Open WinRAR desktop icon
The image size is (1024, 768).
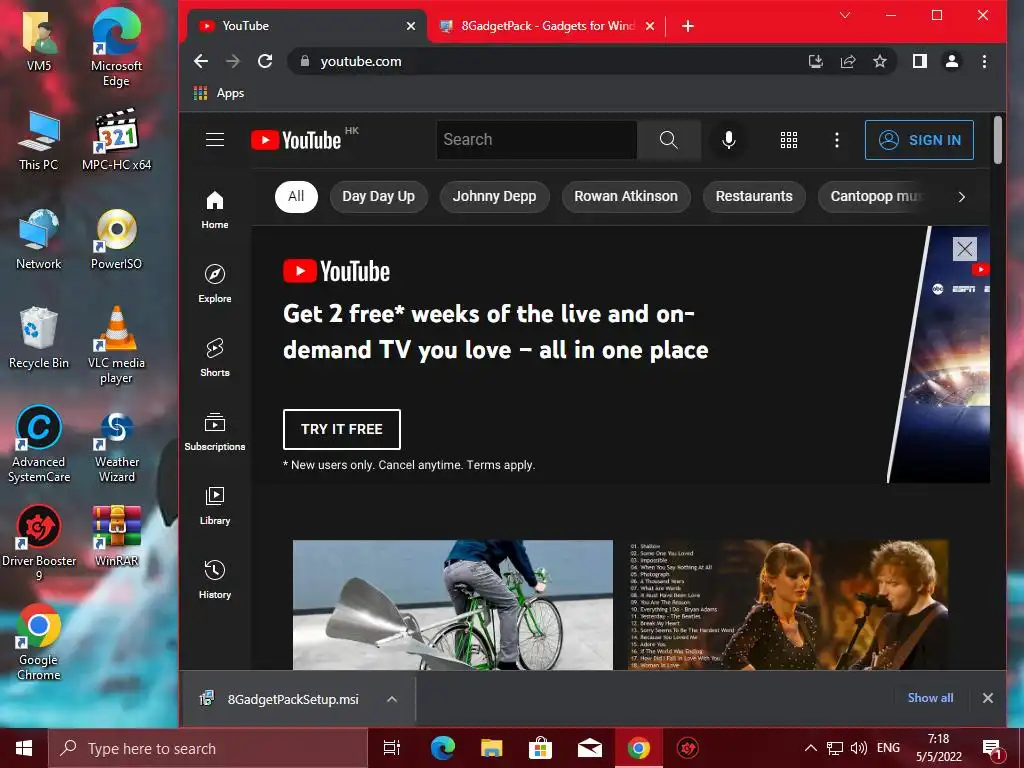[x=116, y=535]
